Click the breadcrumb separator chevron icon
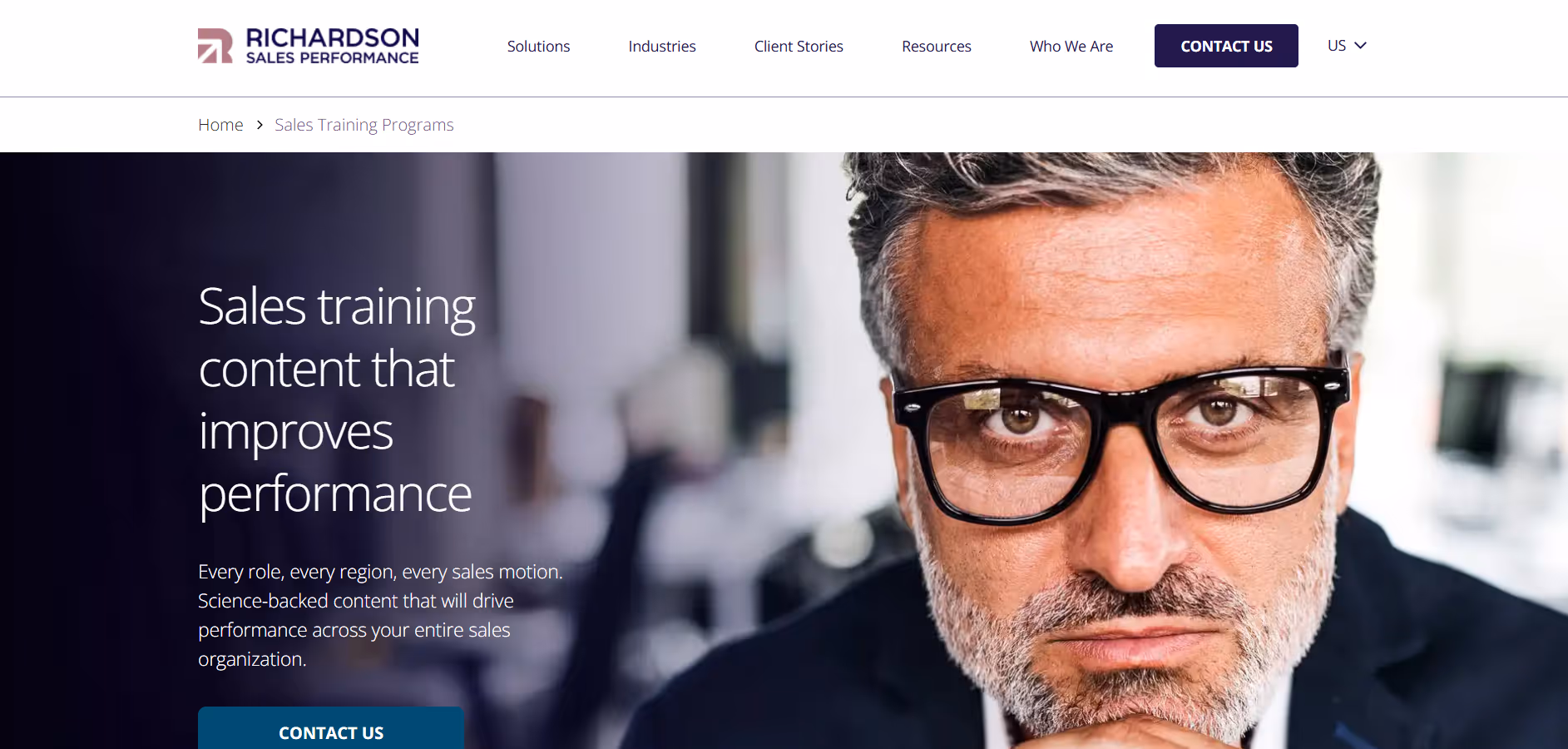 coord(260,125)
